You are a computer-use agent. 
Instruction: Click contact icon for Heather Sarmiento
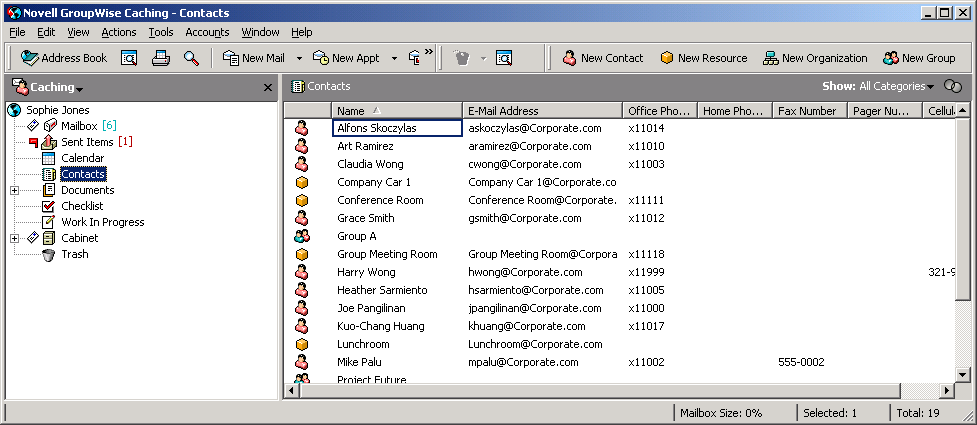pos(302,290)
